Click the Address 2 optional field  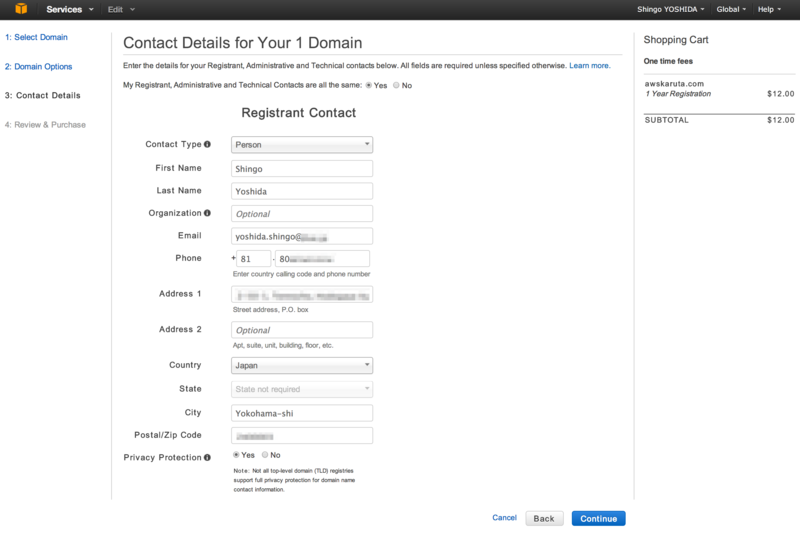pos(302,330)
